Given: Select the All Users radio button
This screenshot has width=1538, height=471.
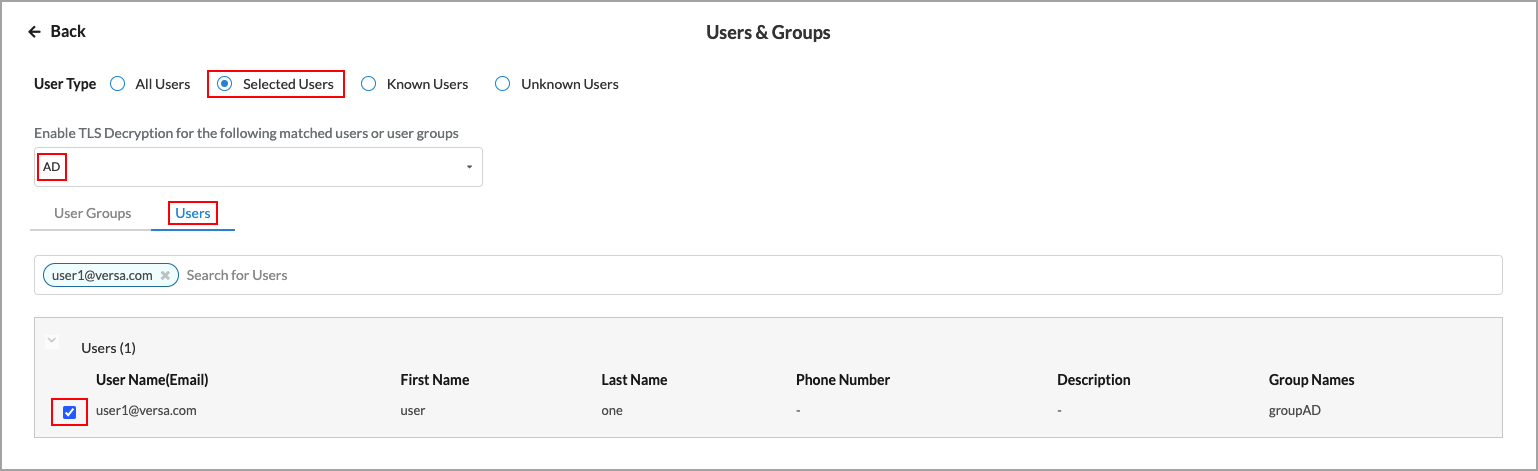Looking at the screenshot, I should 117,84.
